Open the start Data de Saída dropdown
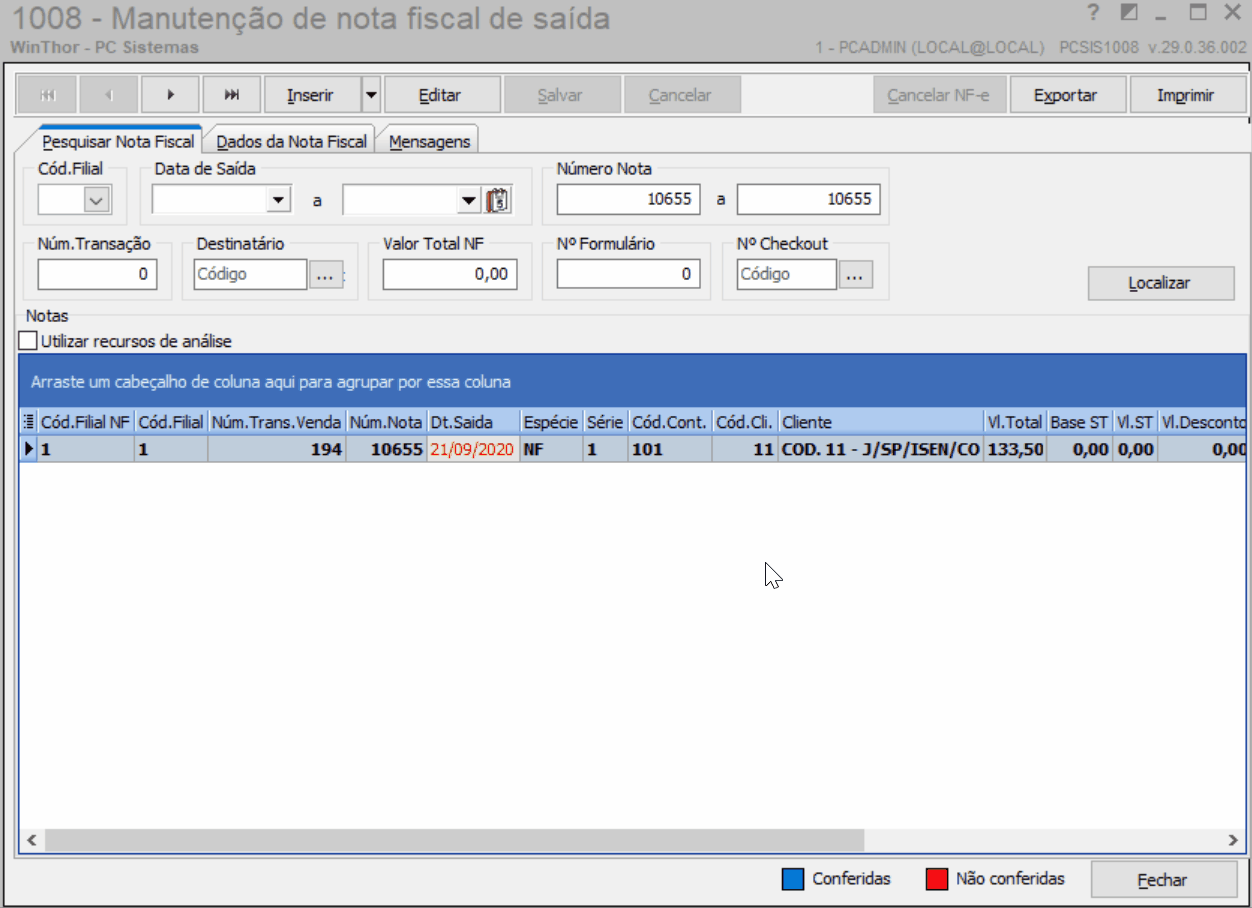Viewport: 1252px width, 908px height. [x=278, y=201]
